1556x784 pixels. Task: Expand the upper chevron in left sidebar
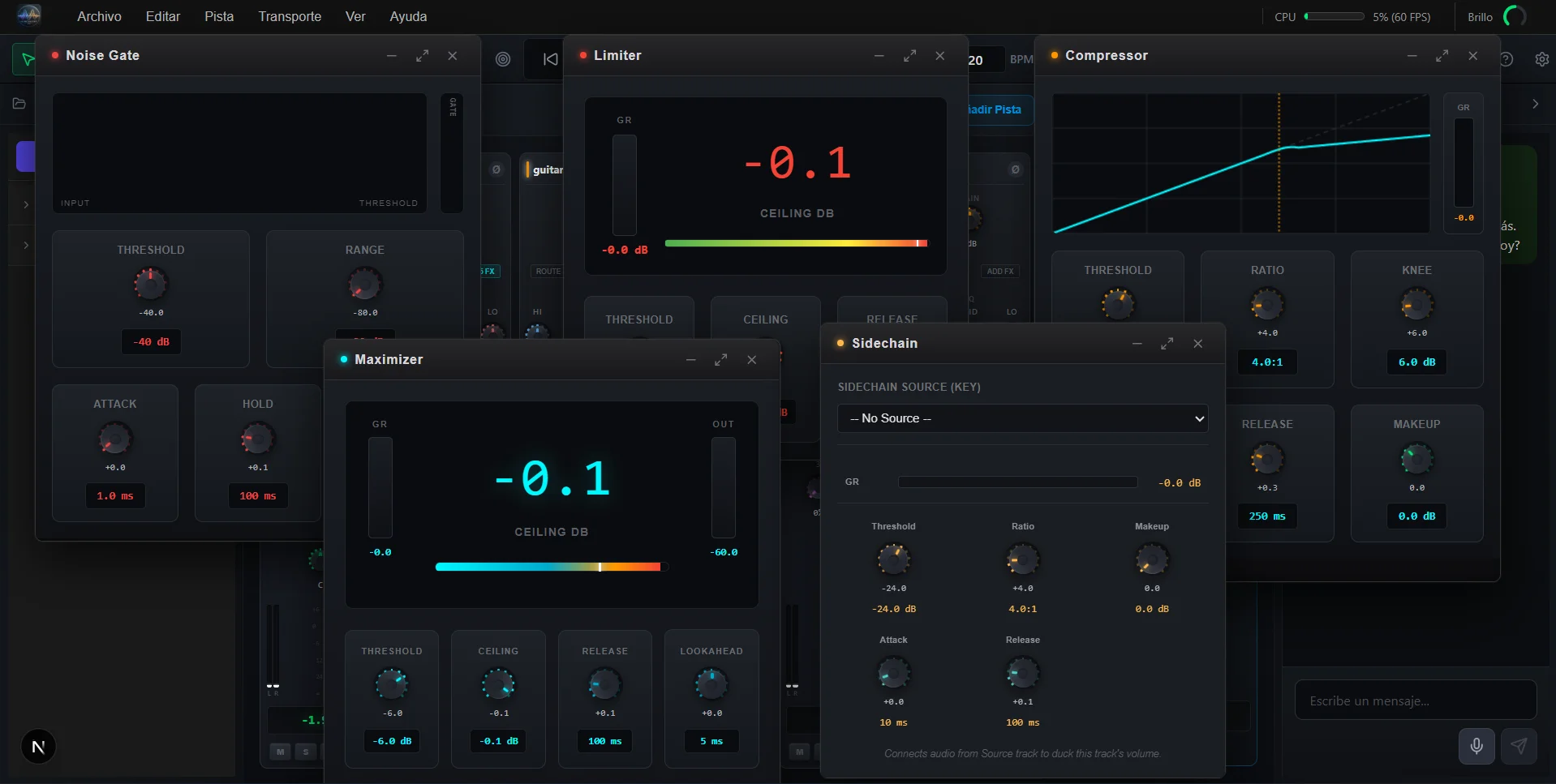click(26, 205)
